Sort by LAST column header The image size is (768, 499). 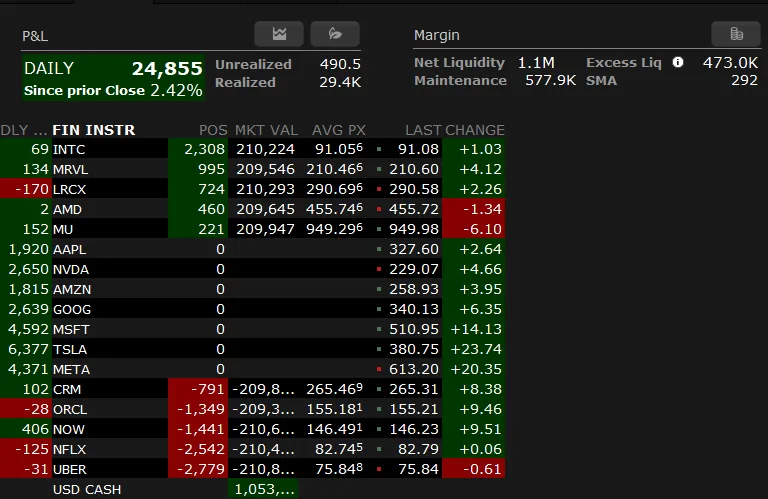(x=423, y=130)
